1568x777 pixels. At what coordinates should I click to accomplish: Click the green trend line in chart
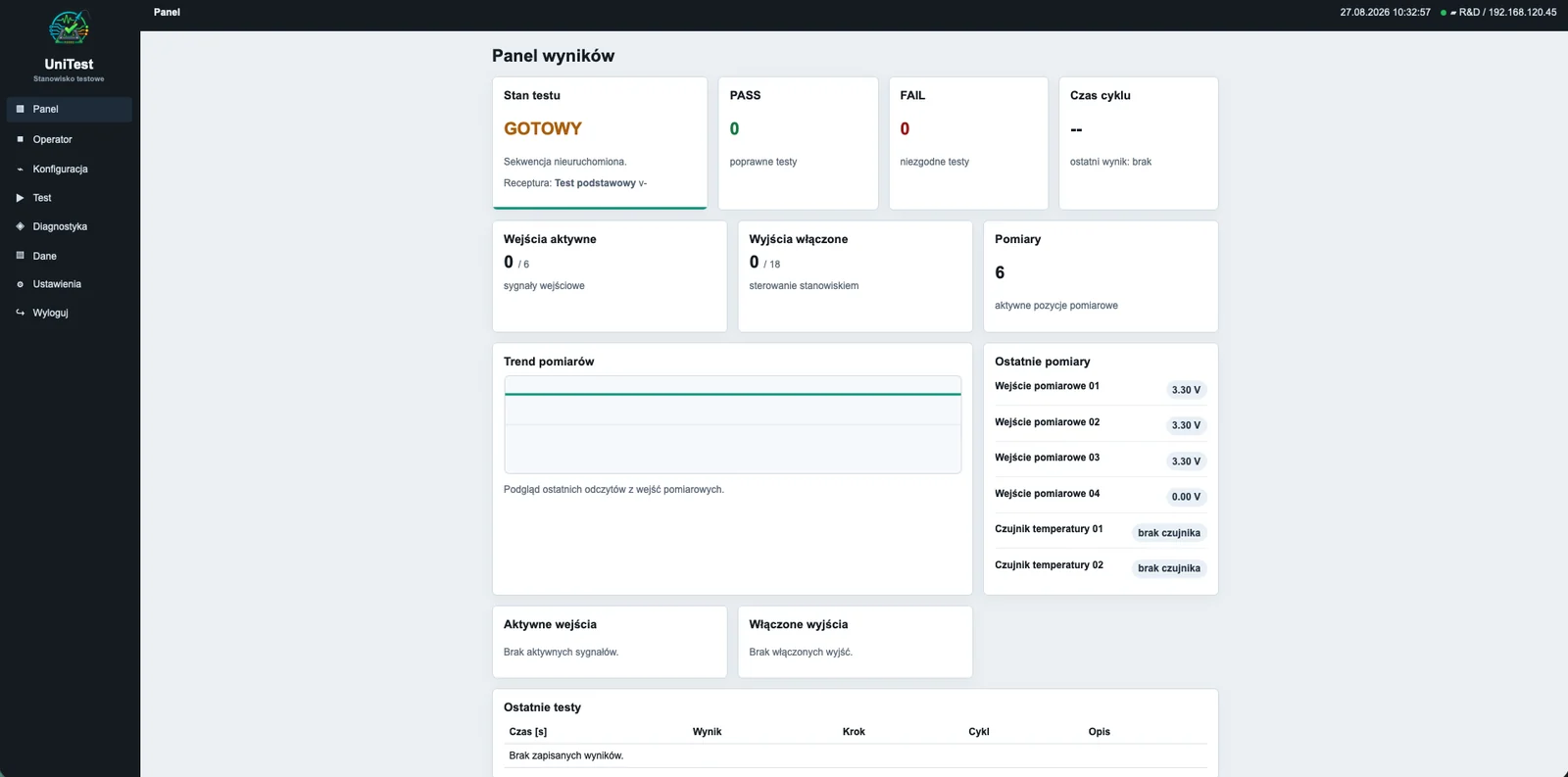(x=732, y=394)
